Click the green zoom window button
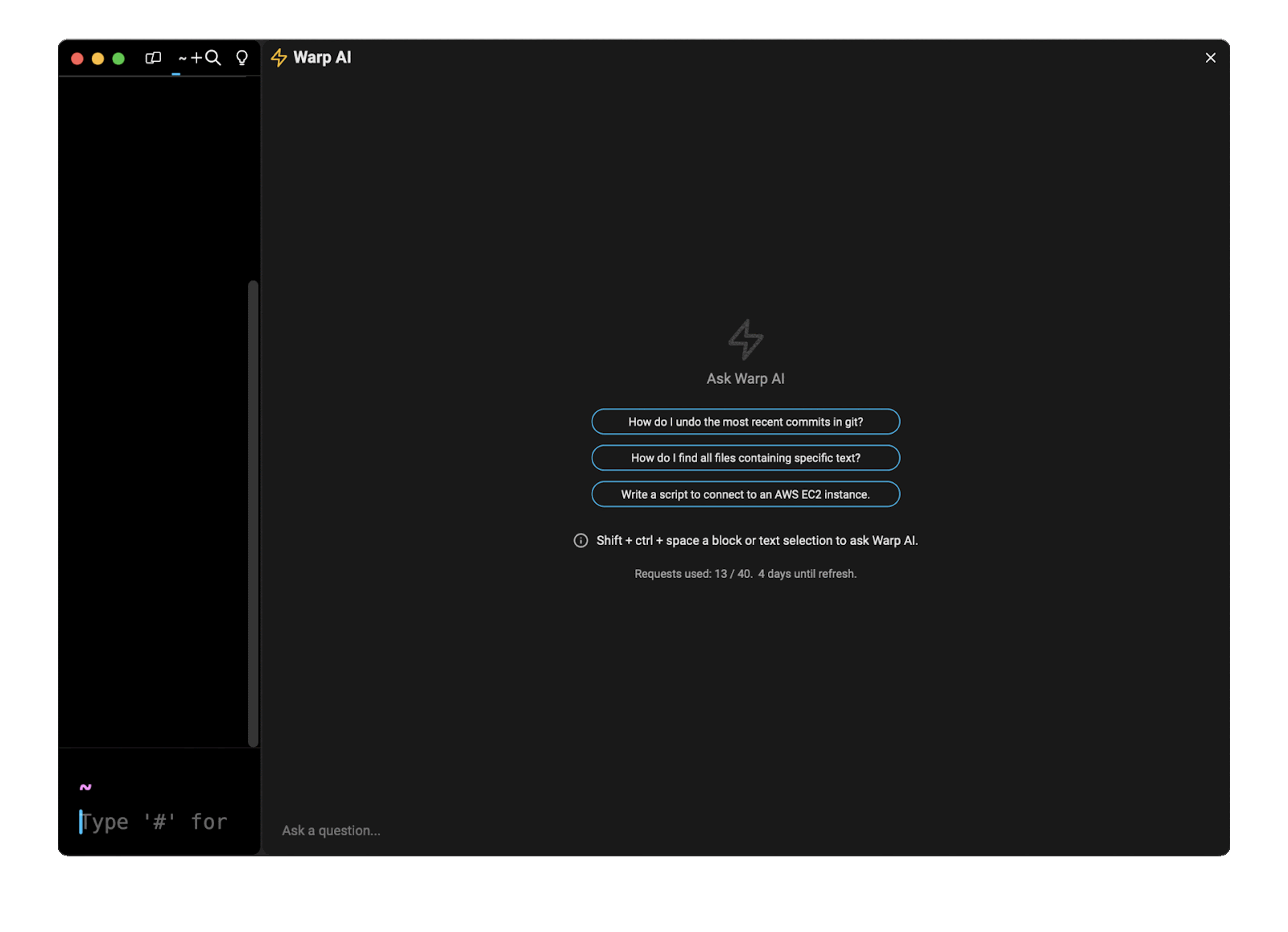Viewport: 1288px width, 932px height. click(118, 58)
